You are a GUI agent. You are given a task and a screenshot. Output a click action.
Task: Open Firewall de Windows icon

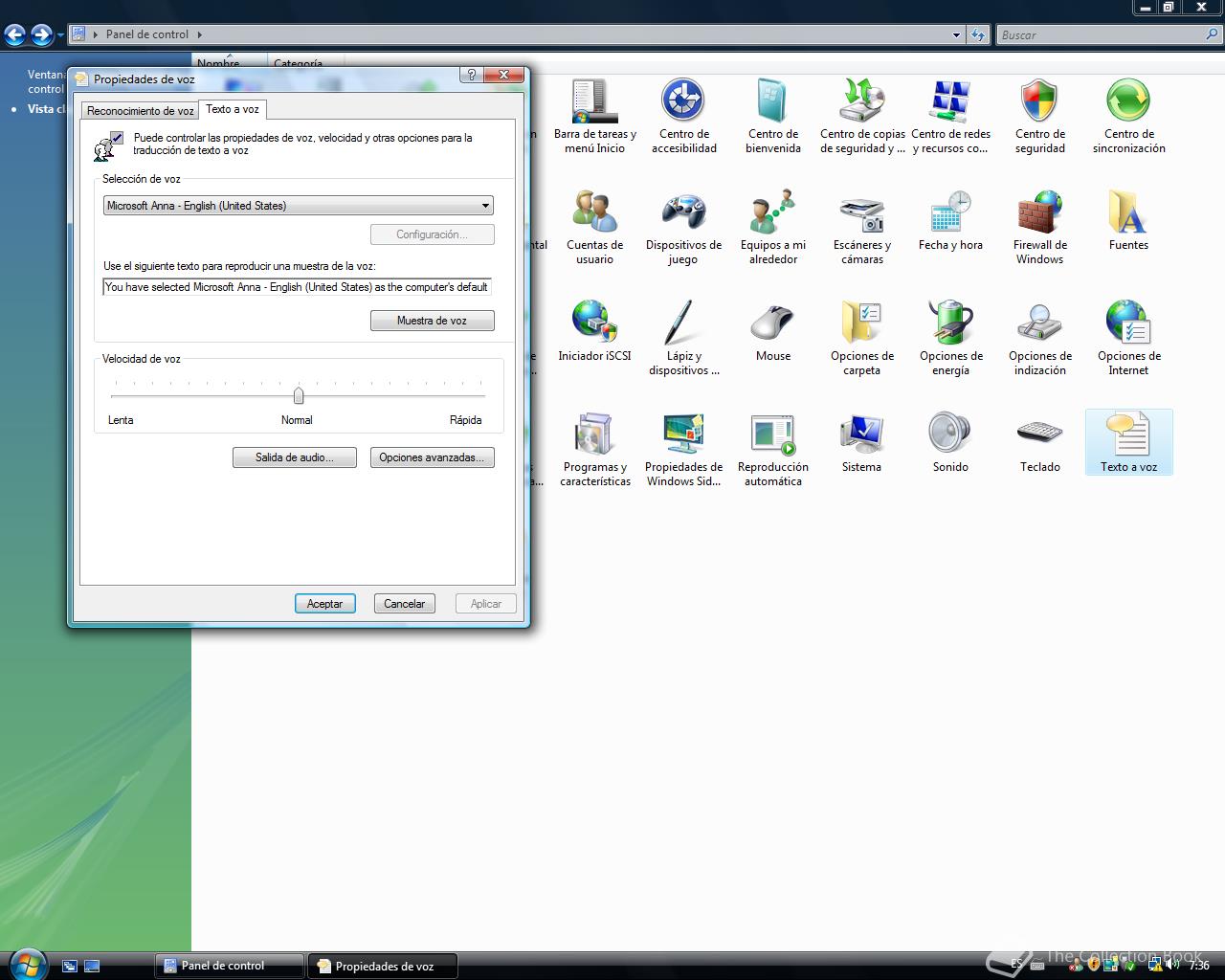(1039, 228)
